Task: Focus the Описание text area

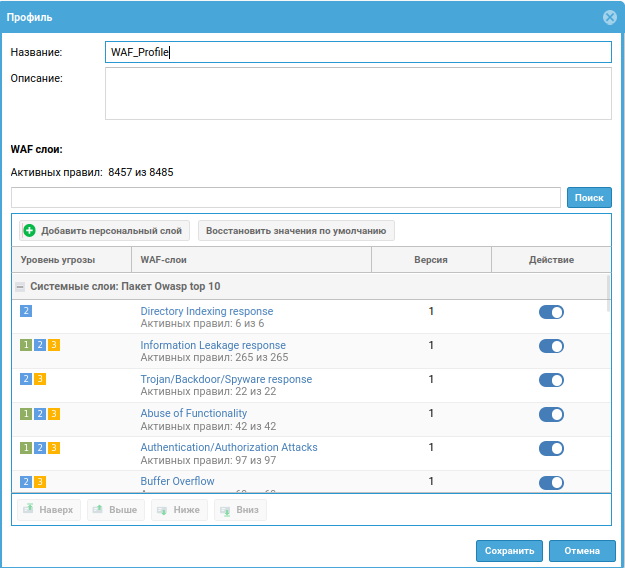Action: pyautogui.click(x=358, y=93)
